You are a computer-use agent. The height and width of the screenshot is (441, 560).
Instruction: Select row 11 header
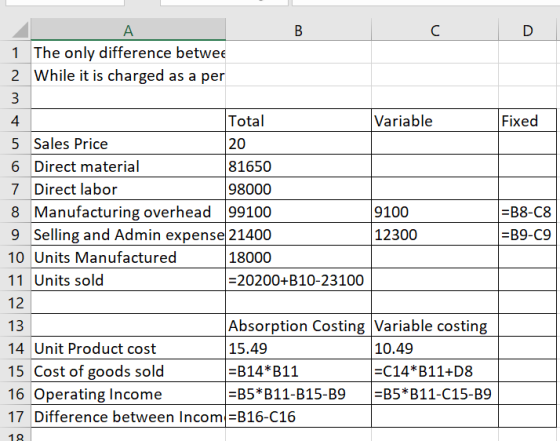click(x=15, y=280)
